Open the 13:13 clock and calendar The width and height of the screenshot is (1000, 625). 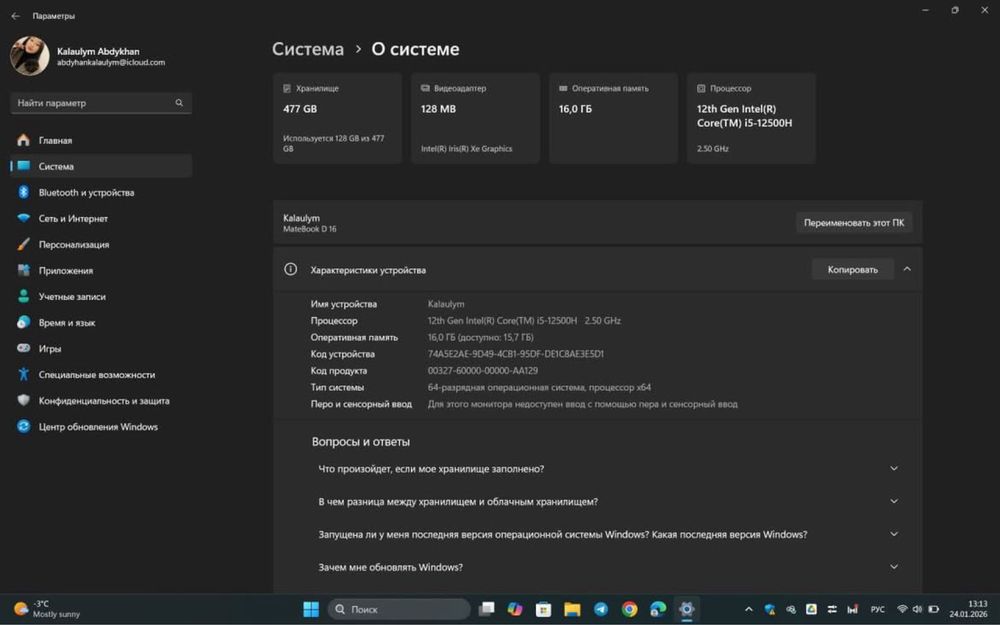click(968, 609)
